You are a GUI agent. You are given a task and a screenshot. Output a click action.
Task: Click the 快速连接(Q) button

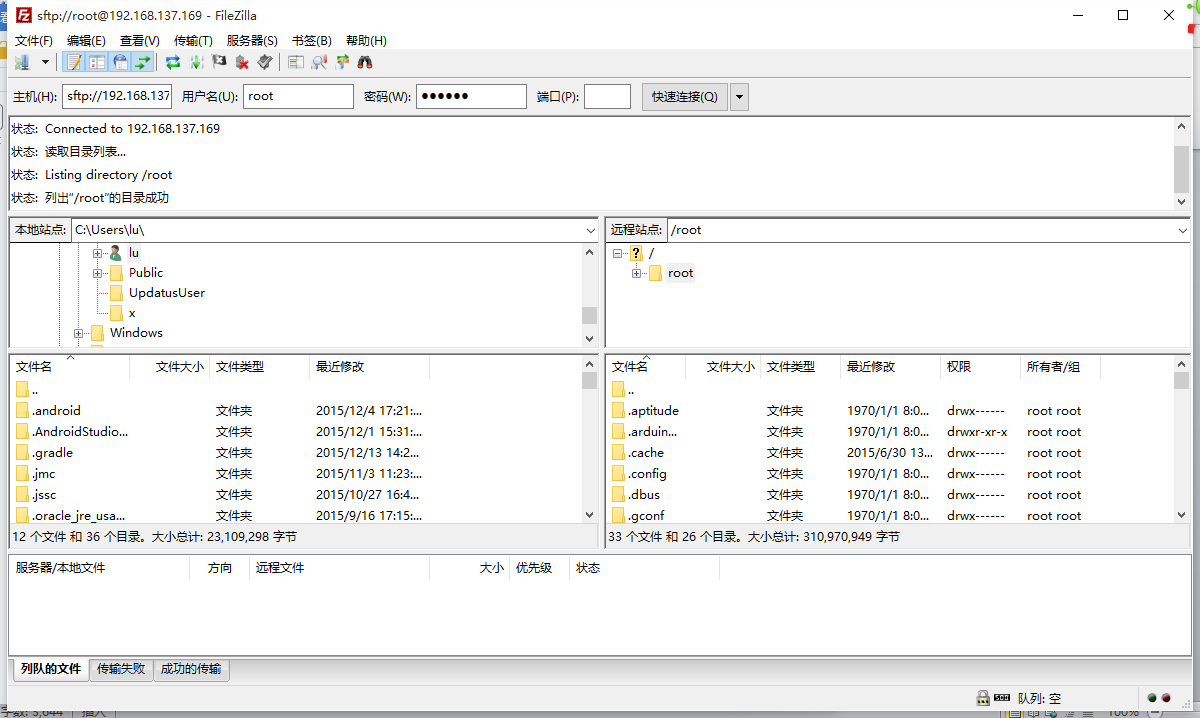click(685, 97)
